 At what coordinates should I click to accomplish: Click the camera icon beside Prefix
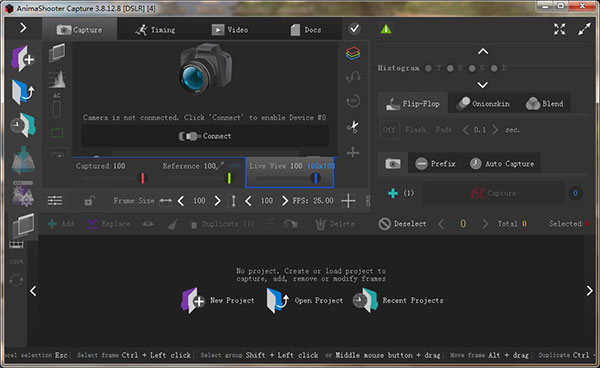393,164
